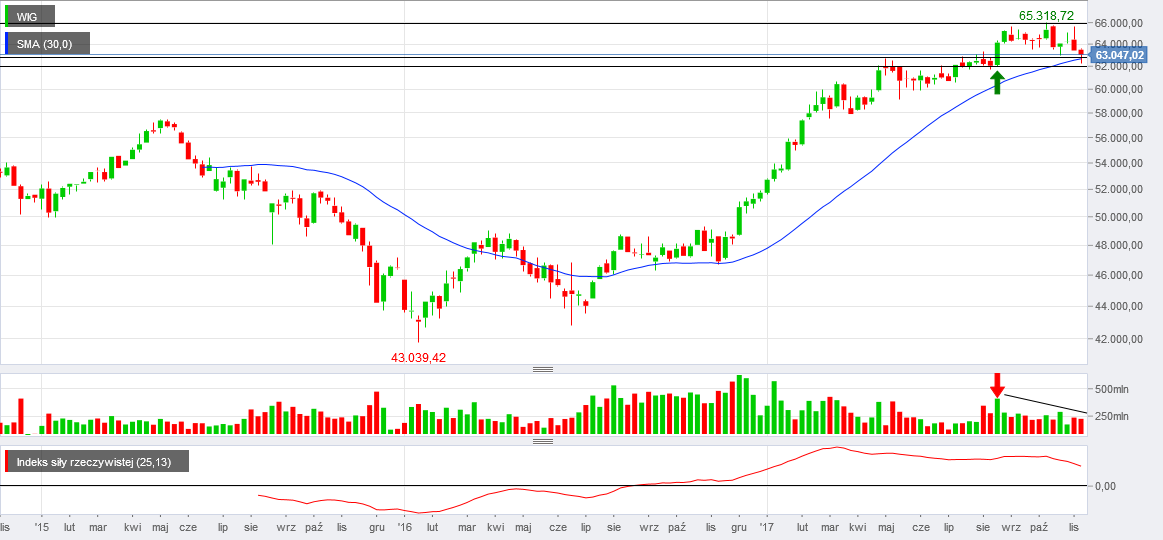The height and width of the screenshot is (540, 1163).
Task: Click the '15 year label on time axis
Action: [42, 527]
